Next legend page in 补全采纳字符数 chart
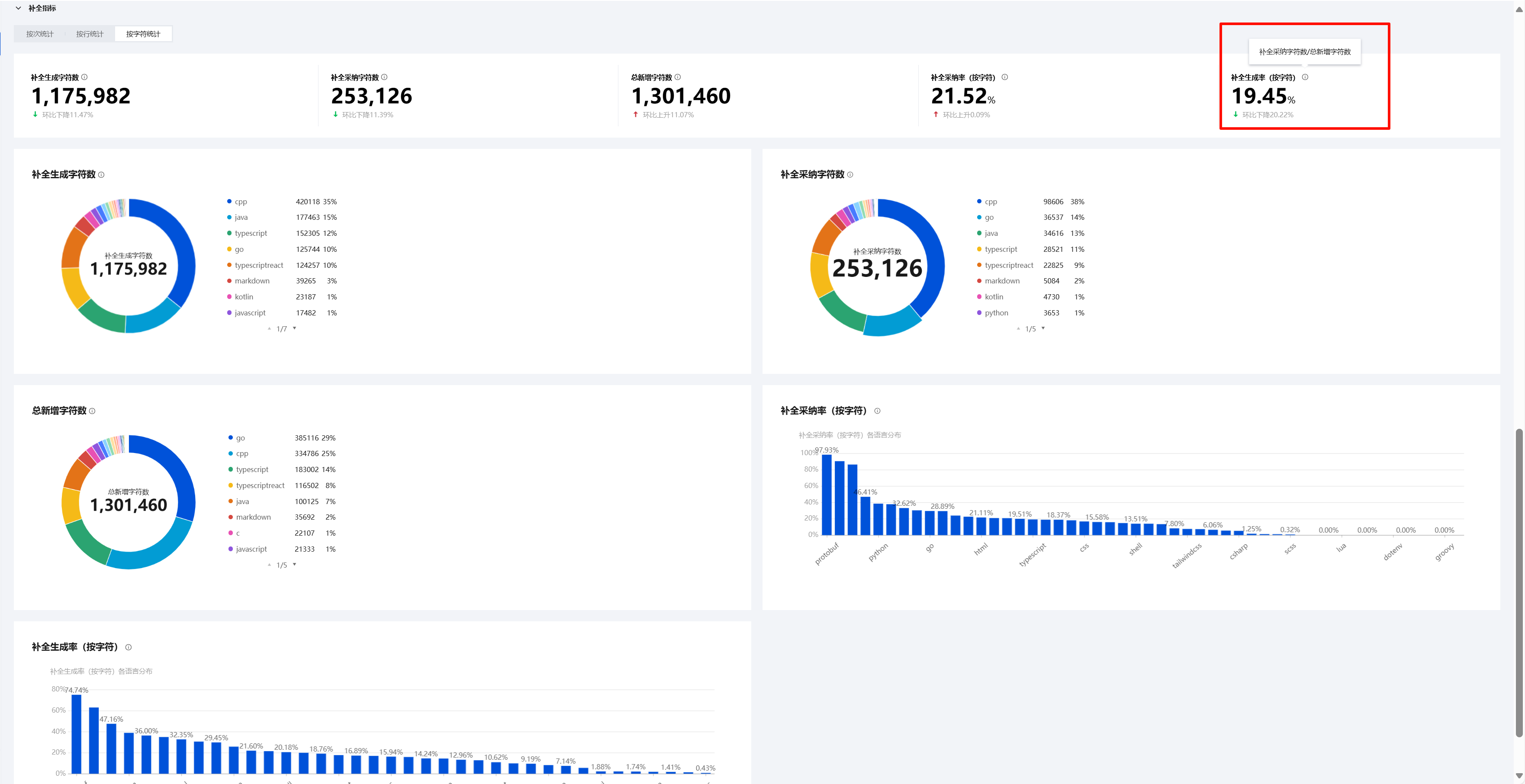Screen dimensions: 1525x784 click(1043, 328)
